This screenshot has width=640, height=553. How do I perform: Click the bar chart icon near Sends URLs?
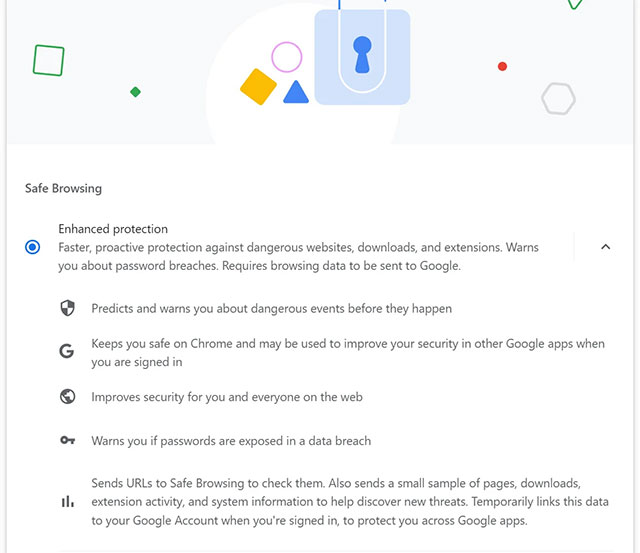(x=67, y=502)
